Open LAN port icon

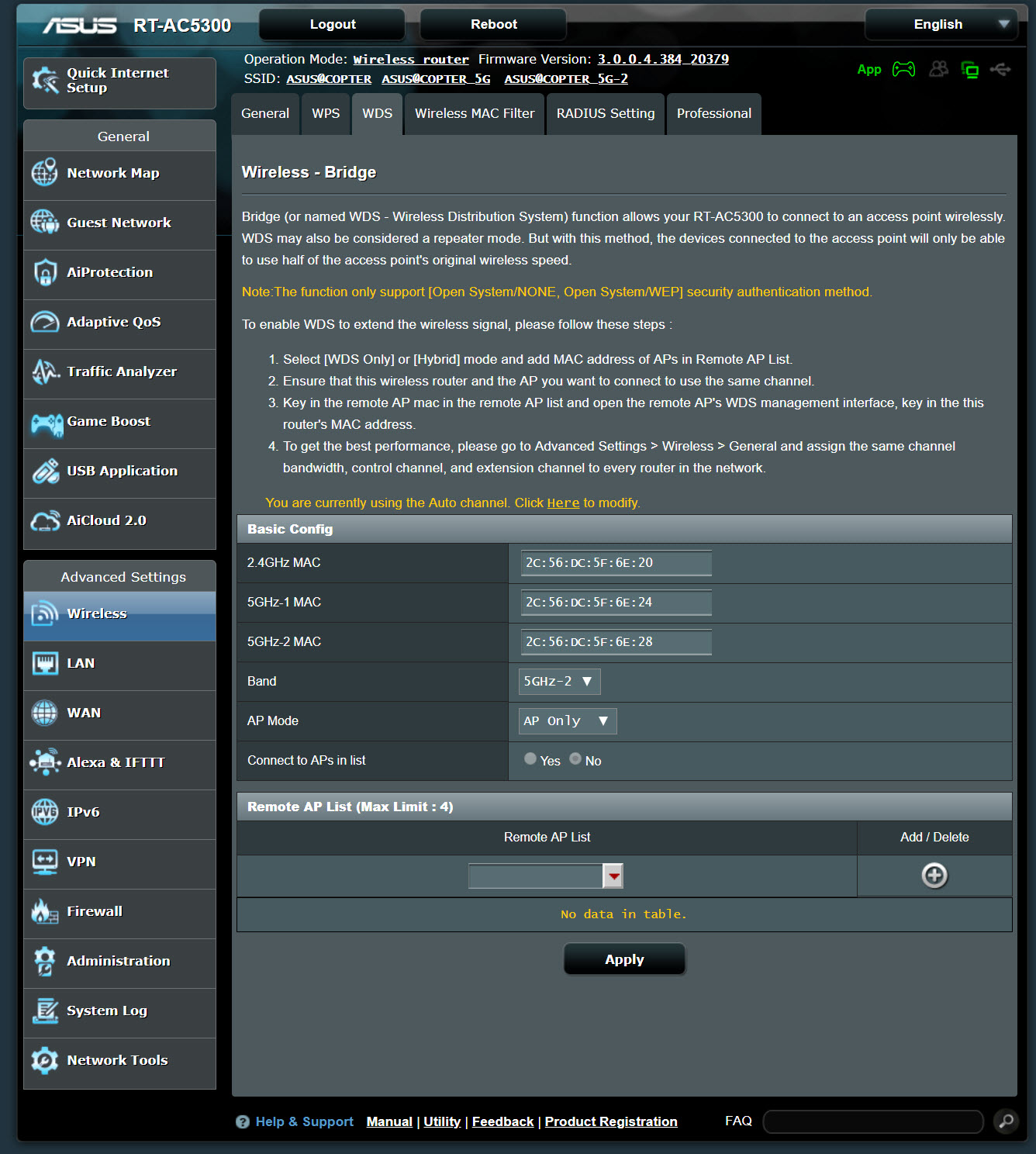tap(45, 663)
